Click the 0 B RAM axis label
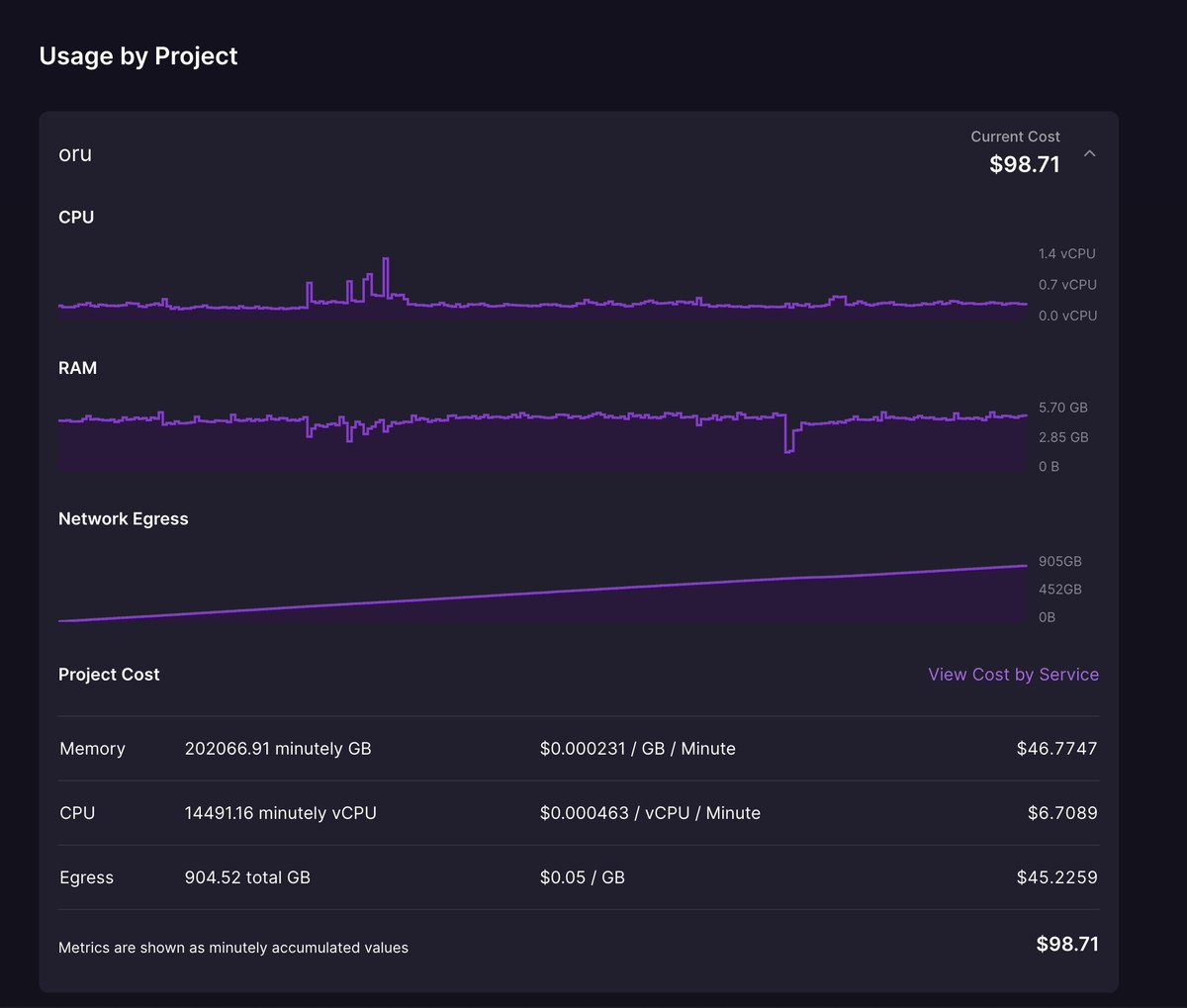 click(1049, 467)
